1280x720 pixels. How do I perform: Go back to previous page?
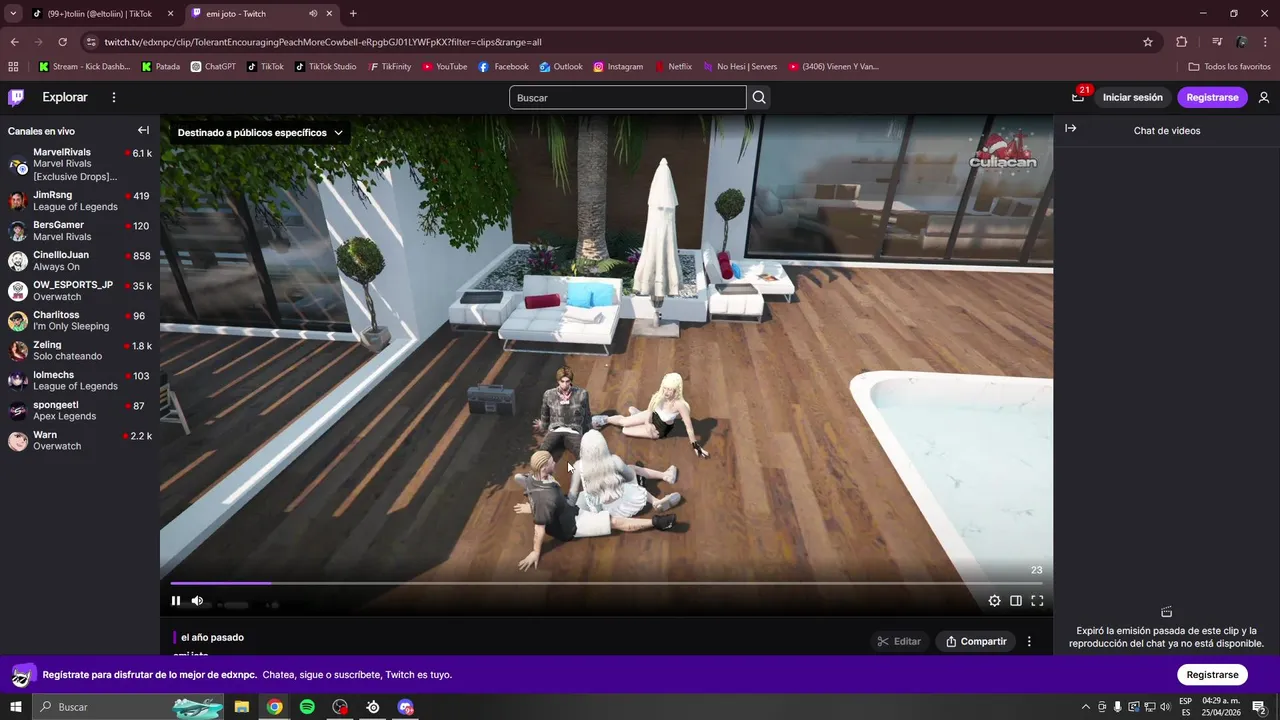14,42
